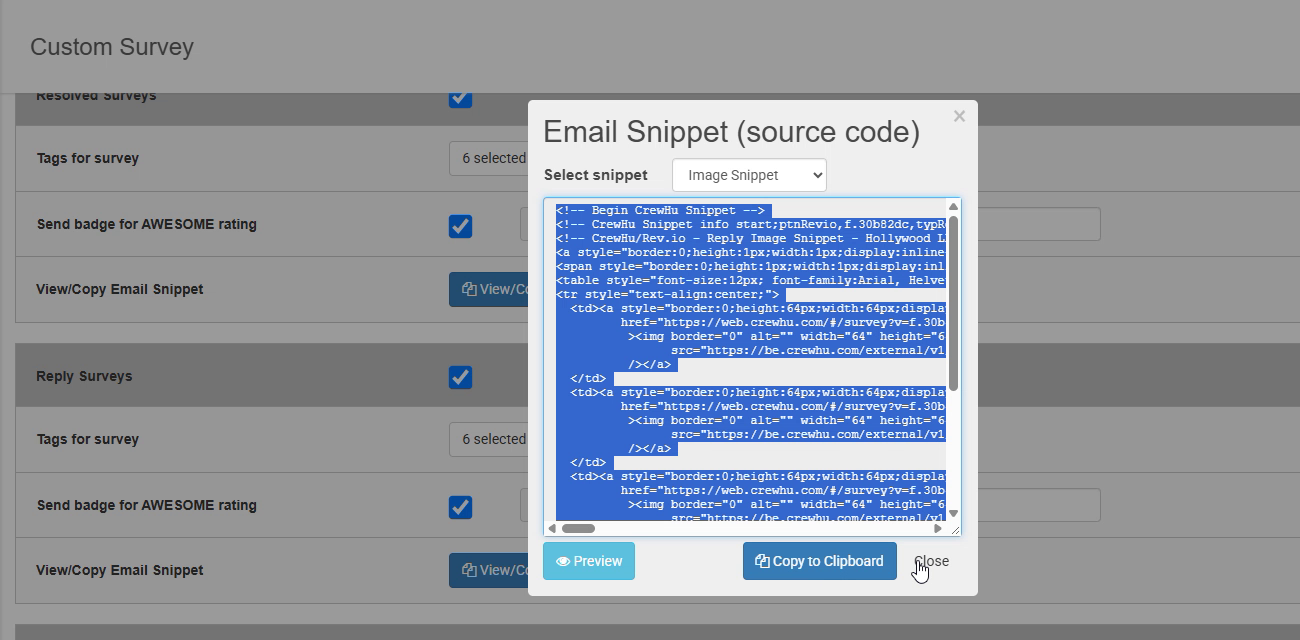Toggle Resolved section Send badge for AWESOME checkbox
This screenshot has width=1300, height=640.
[x=460, y=226]
